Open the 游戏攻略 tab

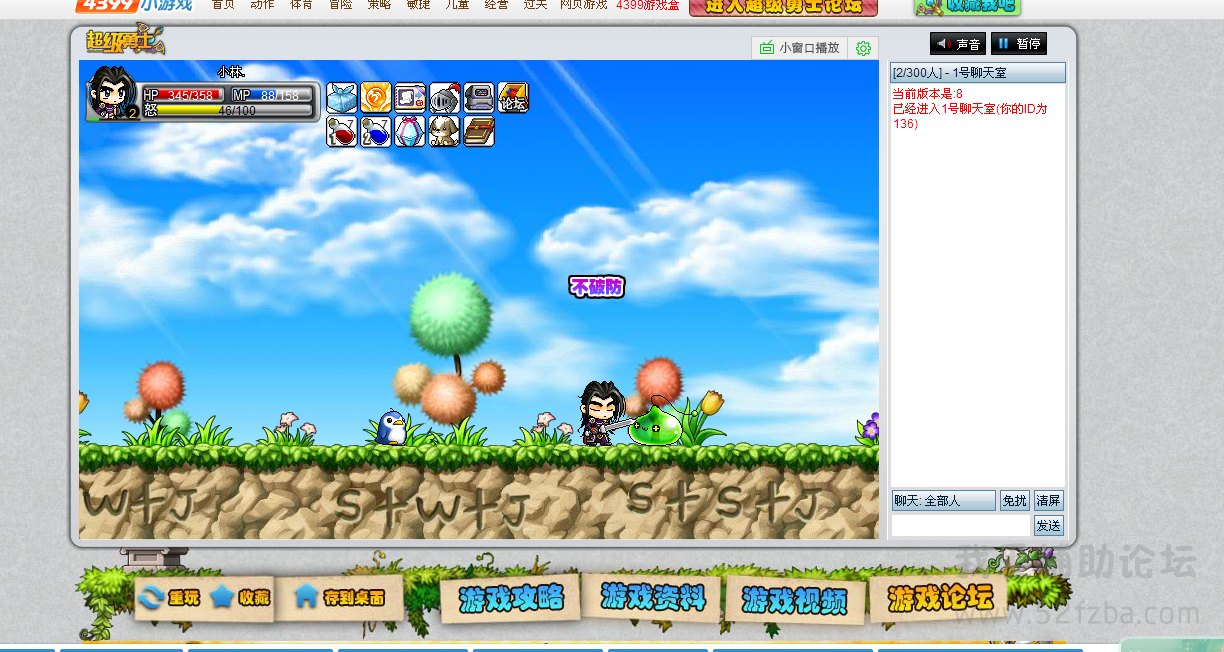click(511, 599)
